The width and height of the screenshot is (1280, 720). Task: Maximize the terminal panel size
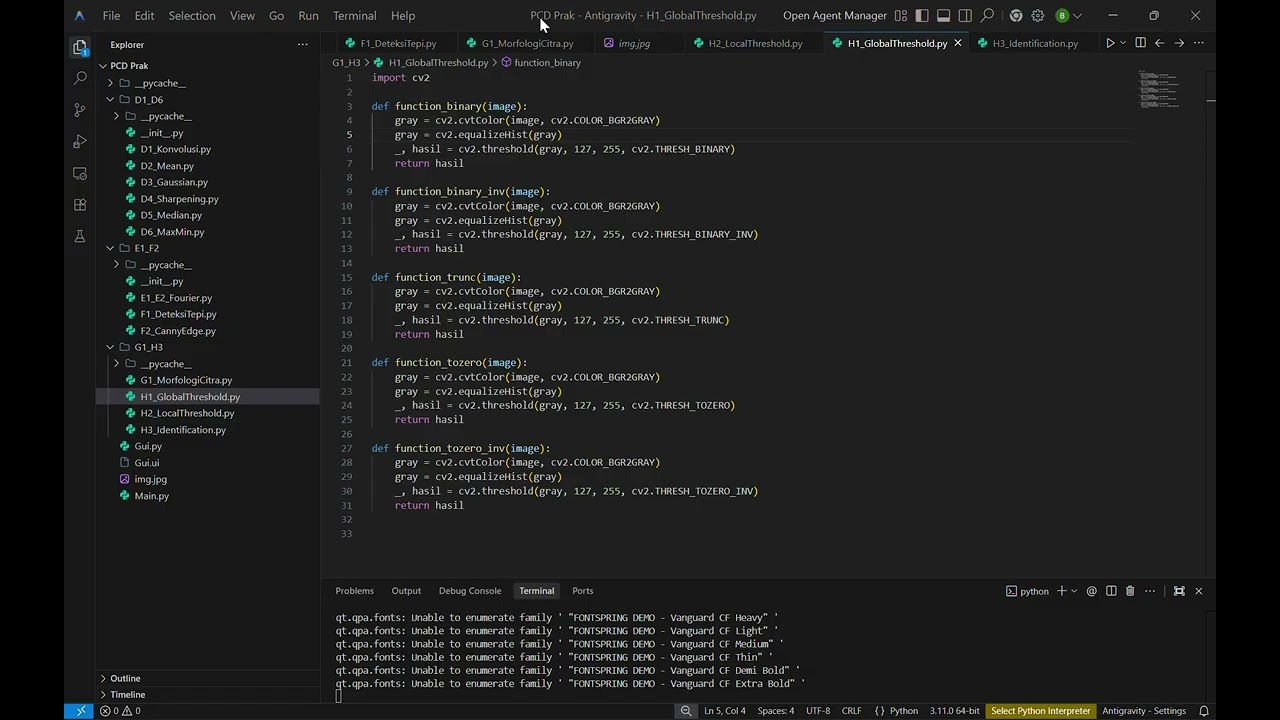coord(1179,591)
